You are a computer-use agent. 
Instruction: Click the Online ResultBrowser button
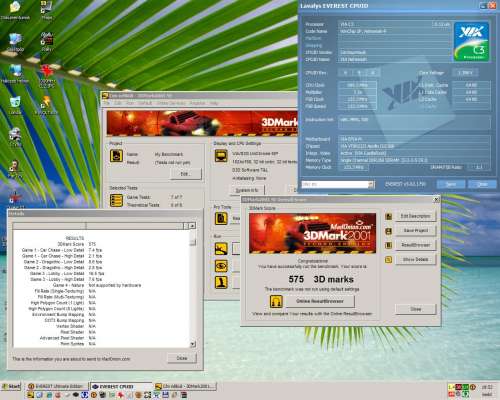click(x=320, y=301)
